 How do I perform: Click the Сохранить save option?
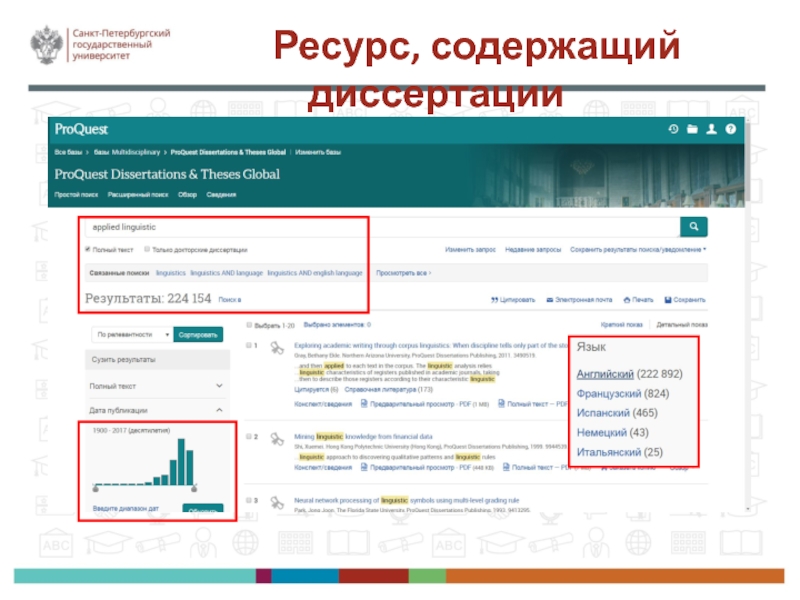click(685, 300)
